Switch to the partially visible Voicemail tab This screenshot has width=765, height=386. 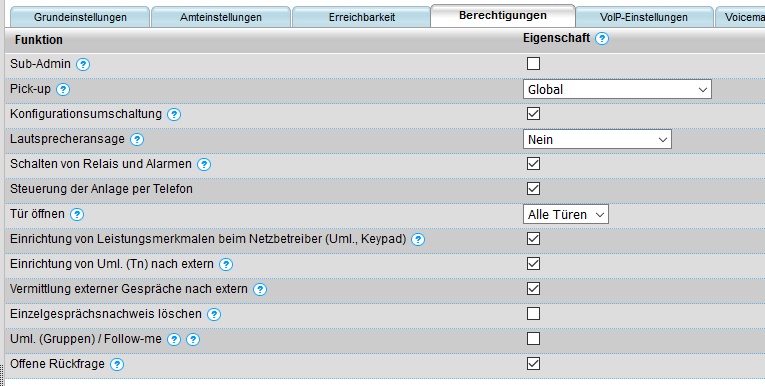tap(741, 17)
